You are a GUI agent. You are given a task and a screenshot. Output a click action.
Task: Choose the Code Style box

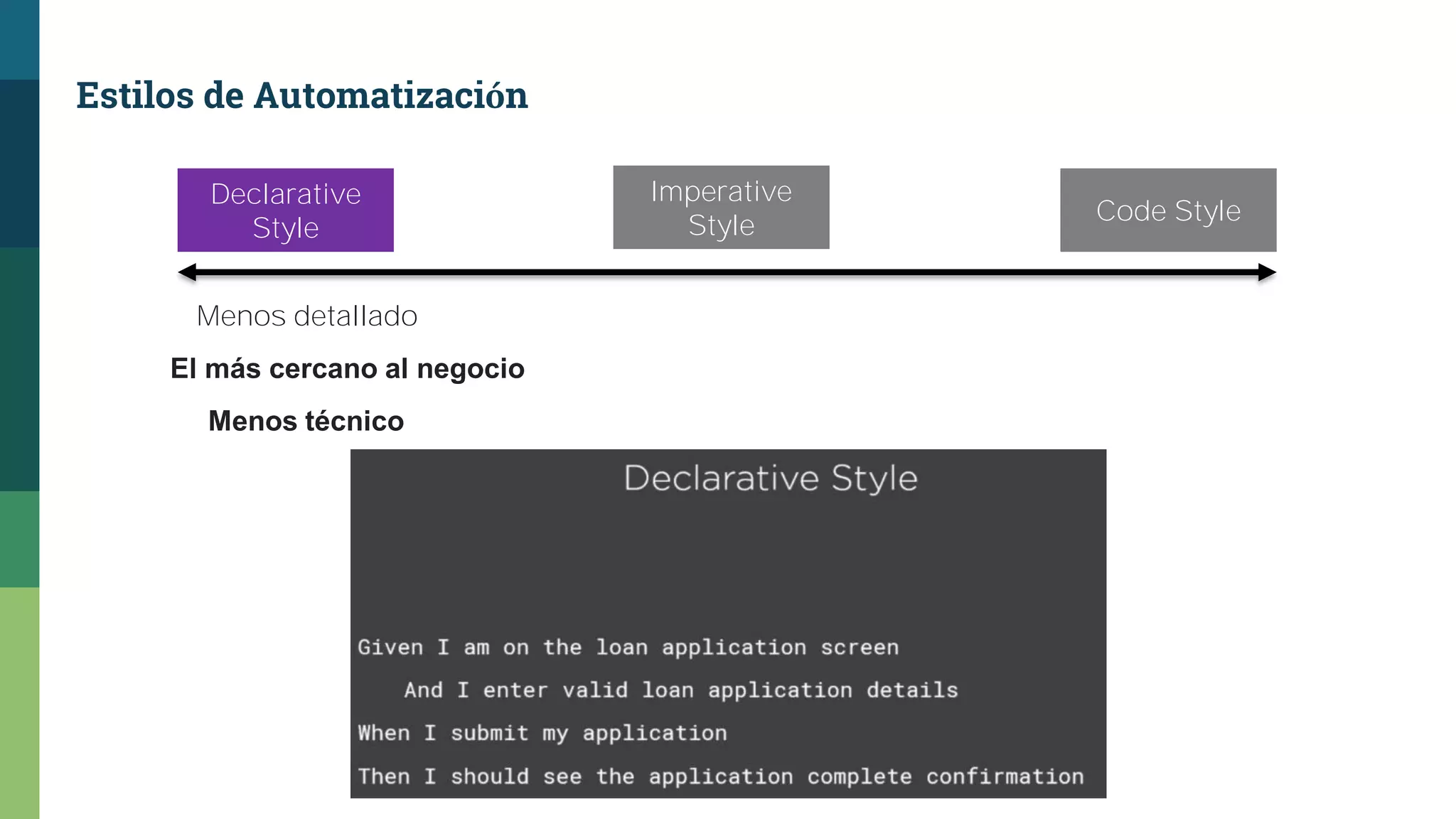[x=1168, y=210]
